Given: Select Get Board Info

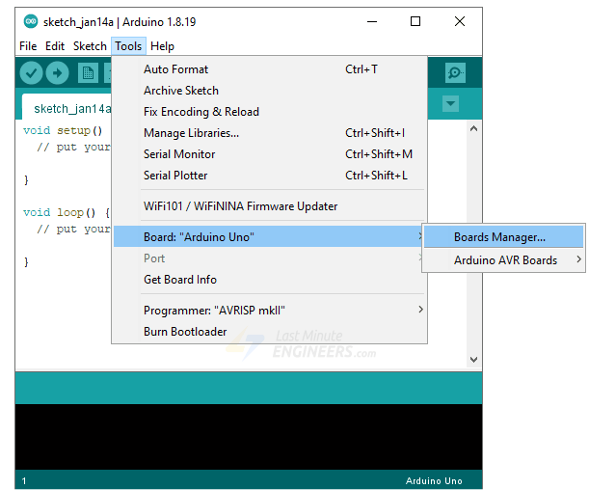Looking at the screenshot, I should click(x=269, y=280).
